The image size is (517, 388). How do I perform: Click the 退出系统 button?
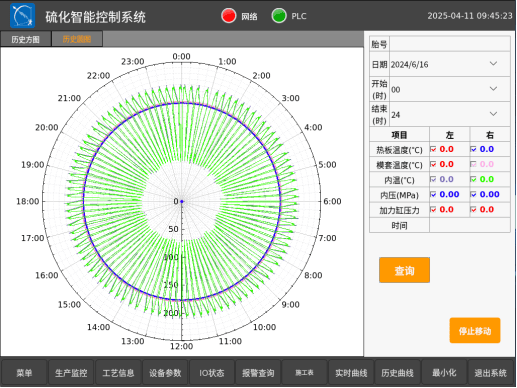(490, 373)
